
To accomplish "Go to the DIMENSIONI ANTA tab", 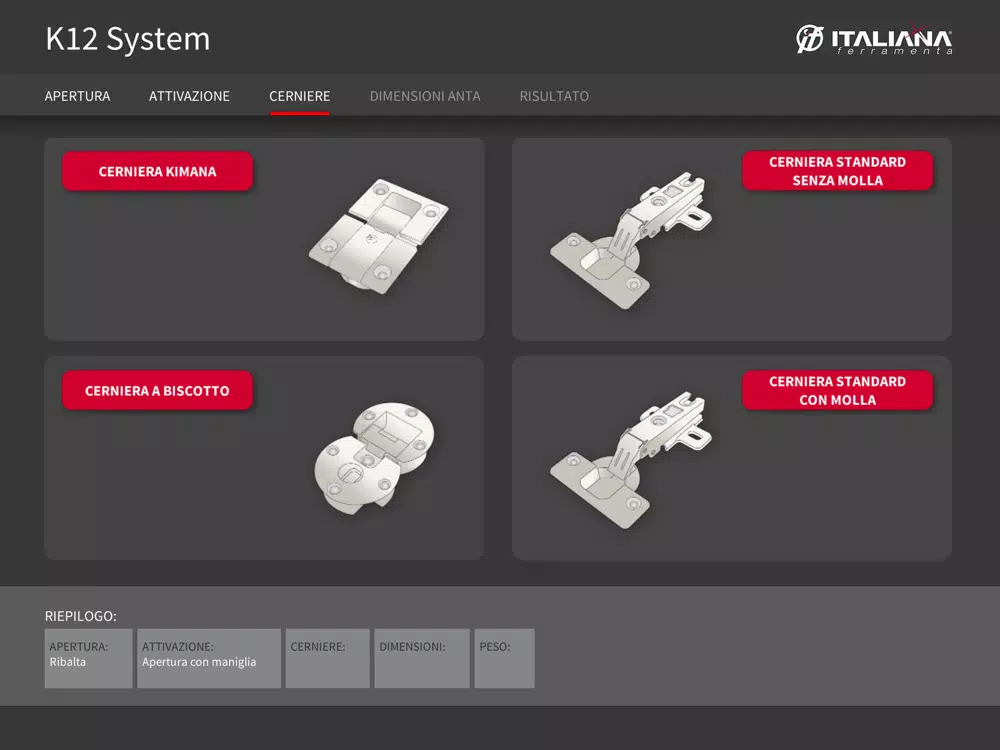I will [425, 96].
